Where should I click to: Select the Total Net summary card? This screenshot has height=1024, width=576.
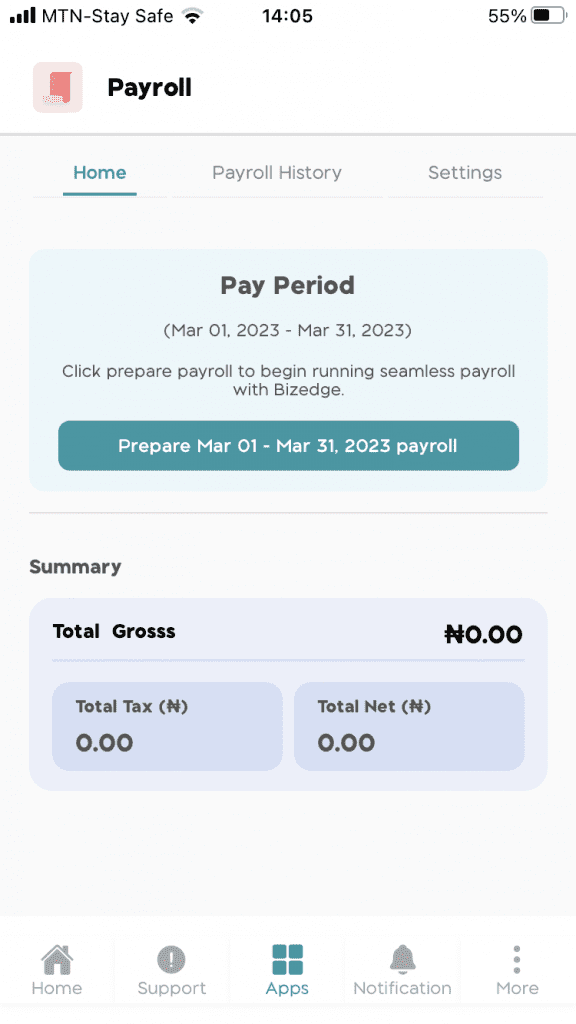409,725
